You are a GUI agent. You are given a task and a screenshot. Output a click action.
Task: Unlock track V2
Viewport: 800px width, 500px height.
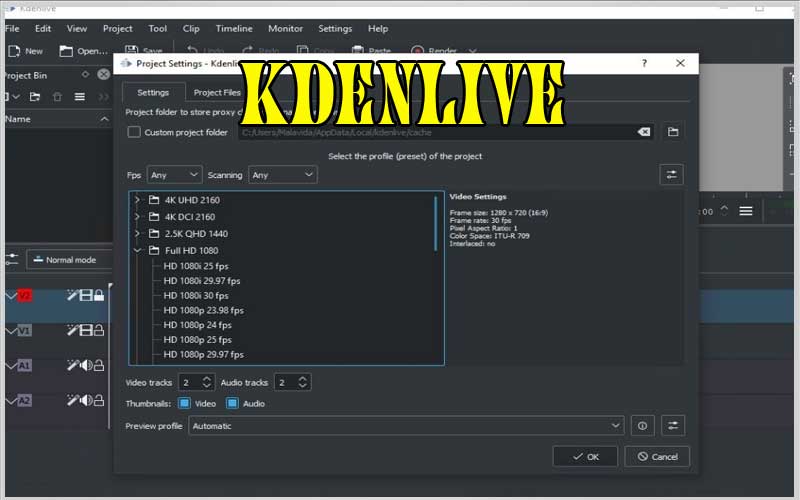[x=99, y=295]
